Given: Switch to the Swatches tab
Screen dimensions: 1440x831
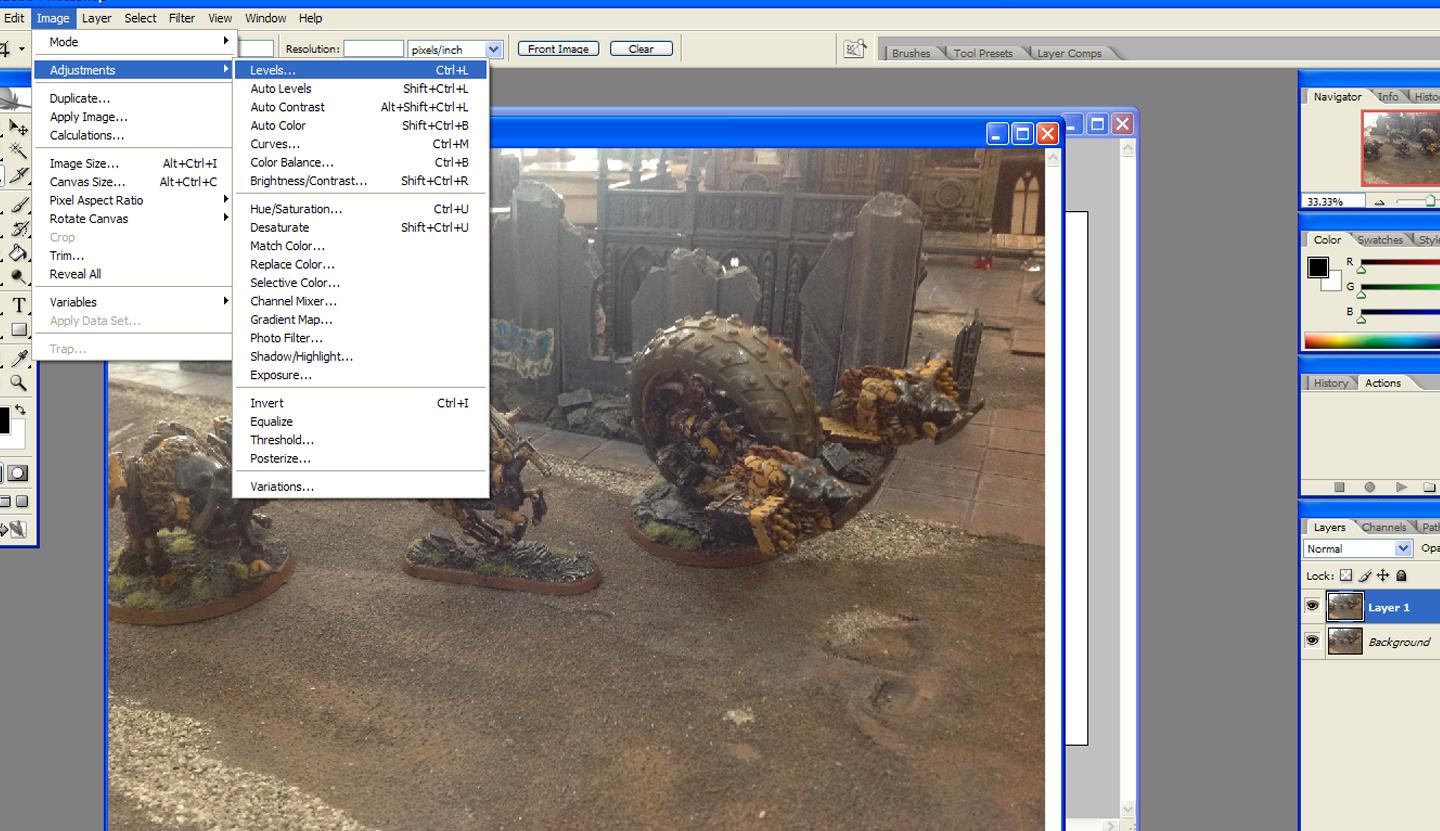Looking at the screenshot, I should coord(1380,240).
